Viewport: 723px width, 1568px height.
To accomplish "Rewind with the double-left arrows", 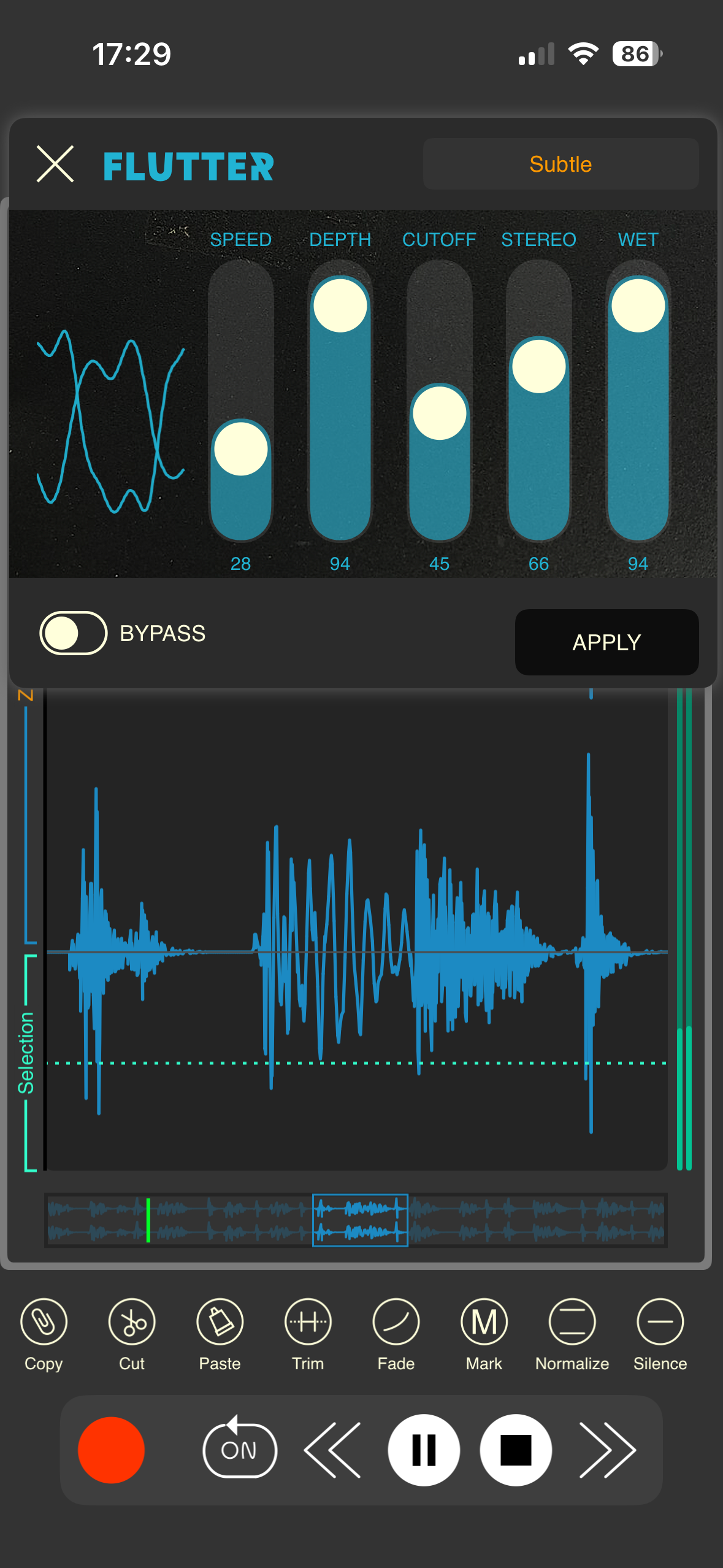I will click(332, 1450).
